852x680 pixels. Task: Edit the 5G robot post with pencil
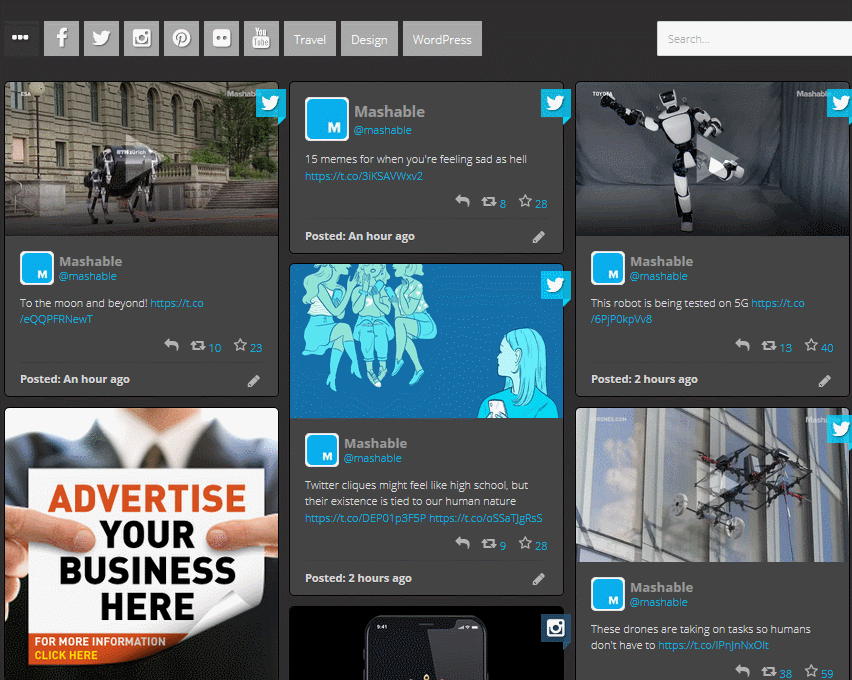pos(824,381)
